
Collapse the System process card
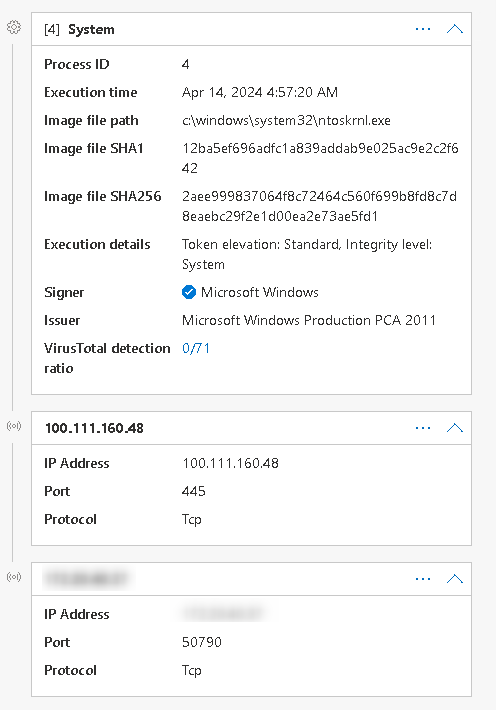tap(454, 29)
